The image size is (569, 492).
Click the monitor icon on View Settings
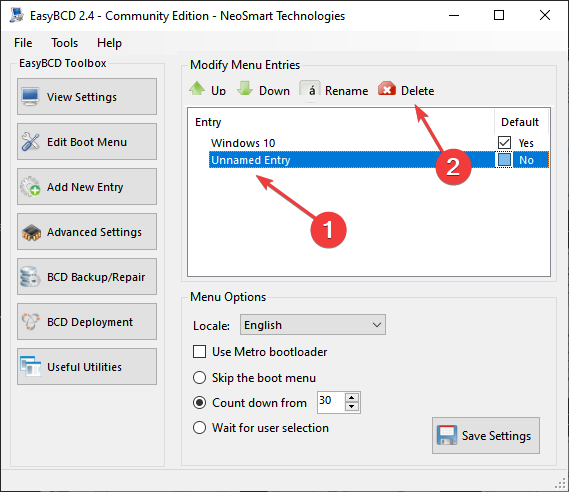point(30,97)
